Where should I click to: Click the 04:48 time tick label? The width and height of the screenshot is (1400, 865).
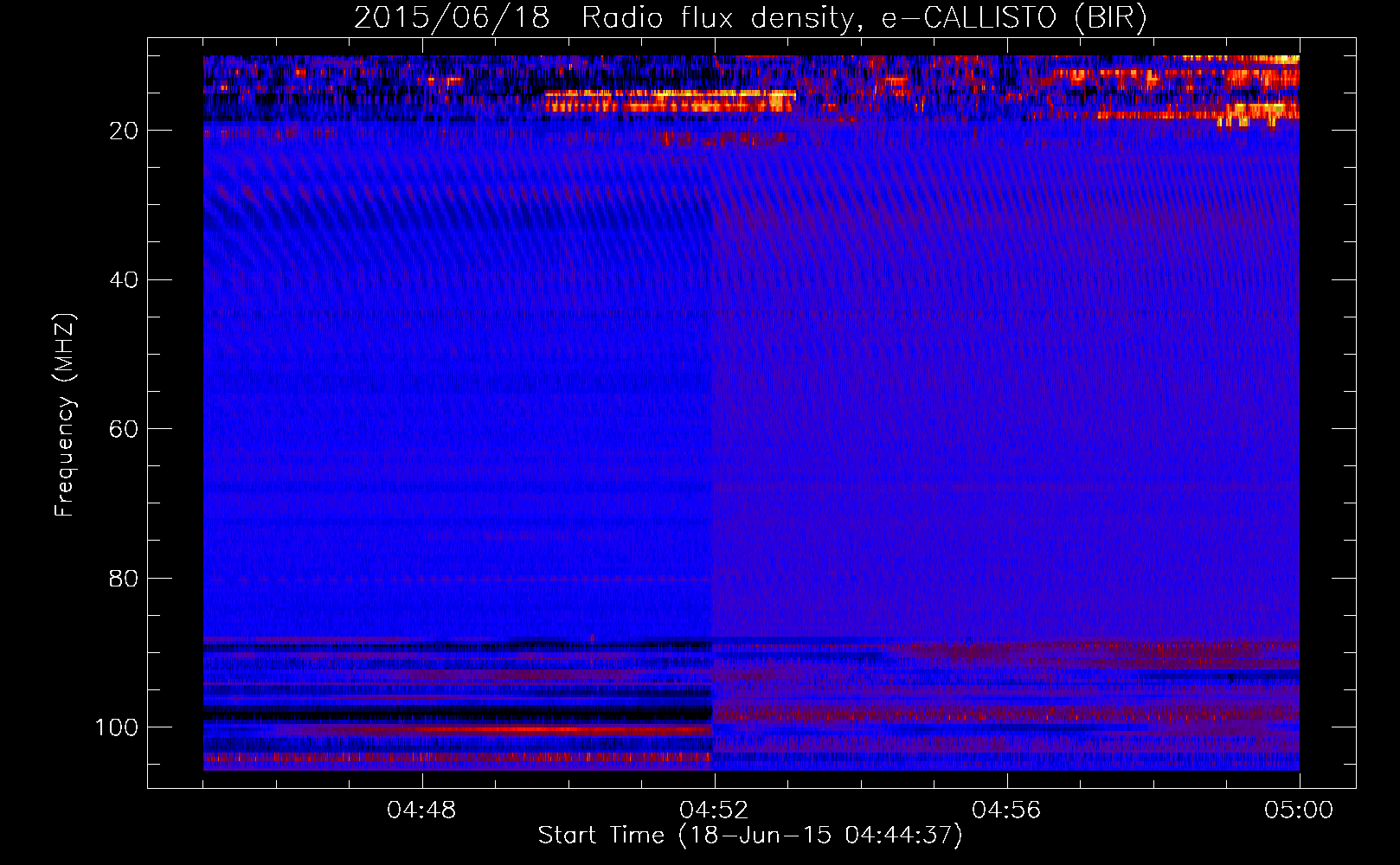(421, 811)
